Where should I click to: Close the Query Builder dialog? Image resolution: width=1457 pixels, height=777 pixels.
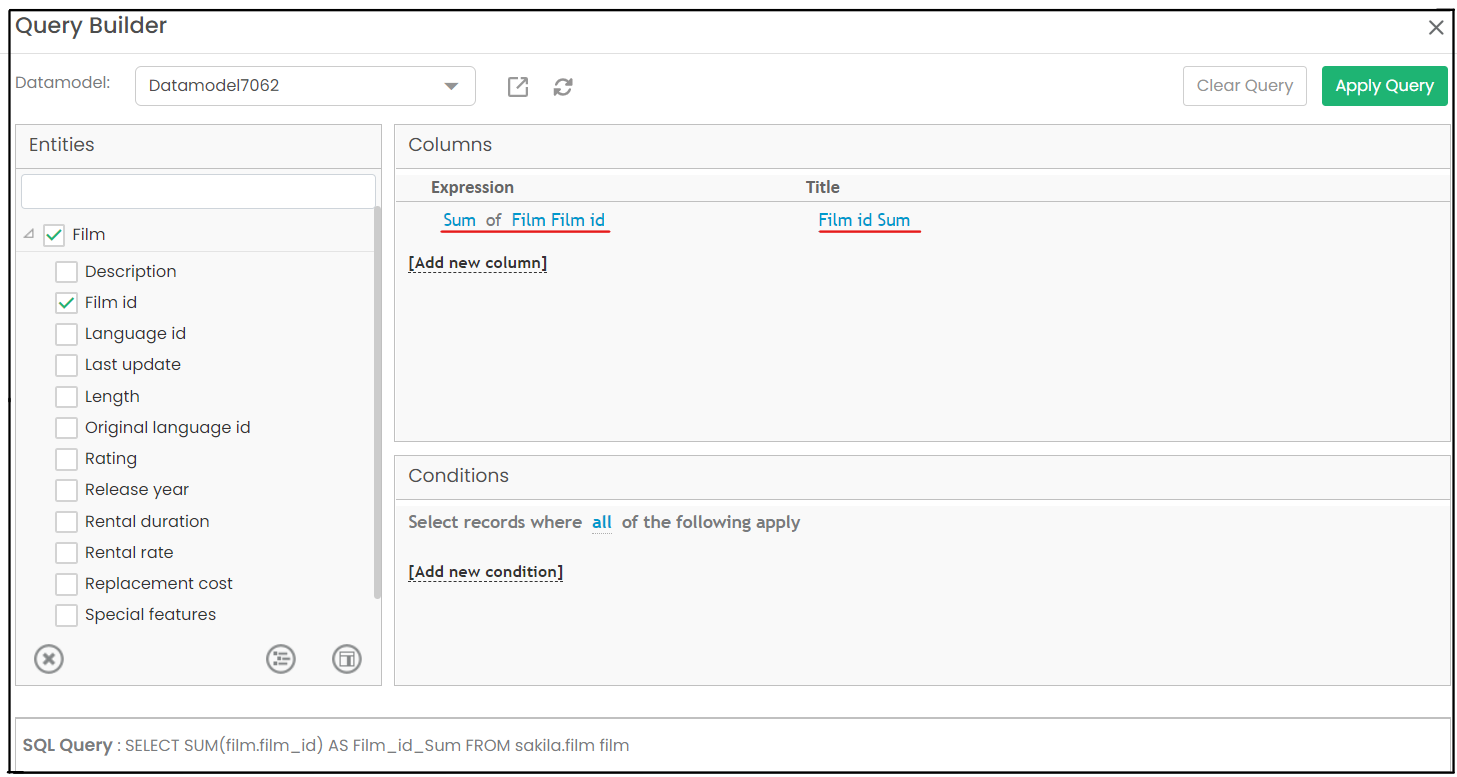click(x=1436, y=28)
